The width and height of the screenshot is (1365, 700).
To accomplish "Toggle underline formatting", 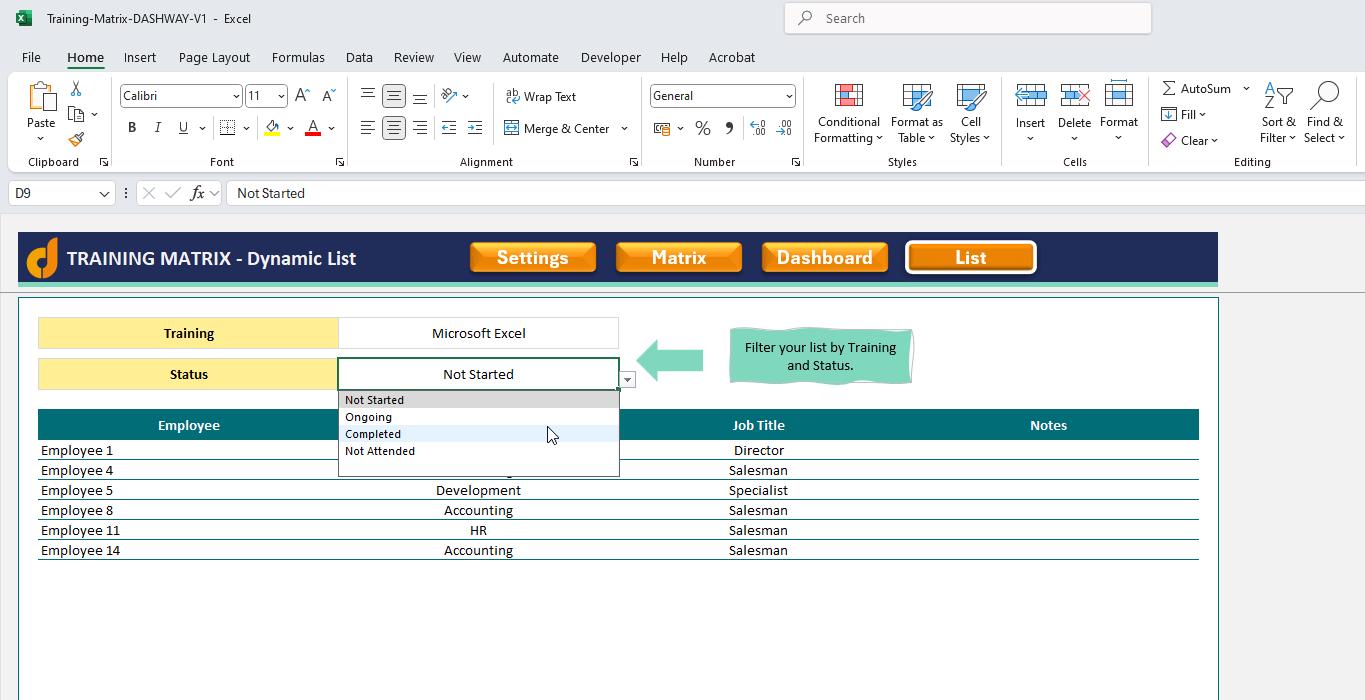I will click(x=184, y=128).
